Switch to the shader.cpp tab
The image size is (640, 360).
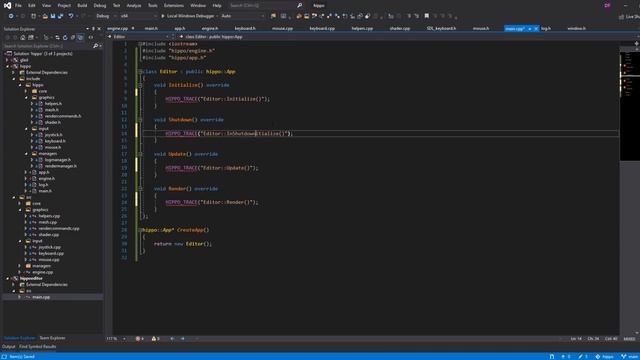coord(400,29)
